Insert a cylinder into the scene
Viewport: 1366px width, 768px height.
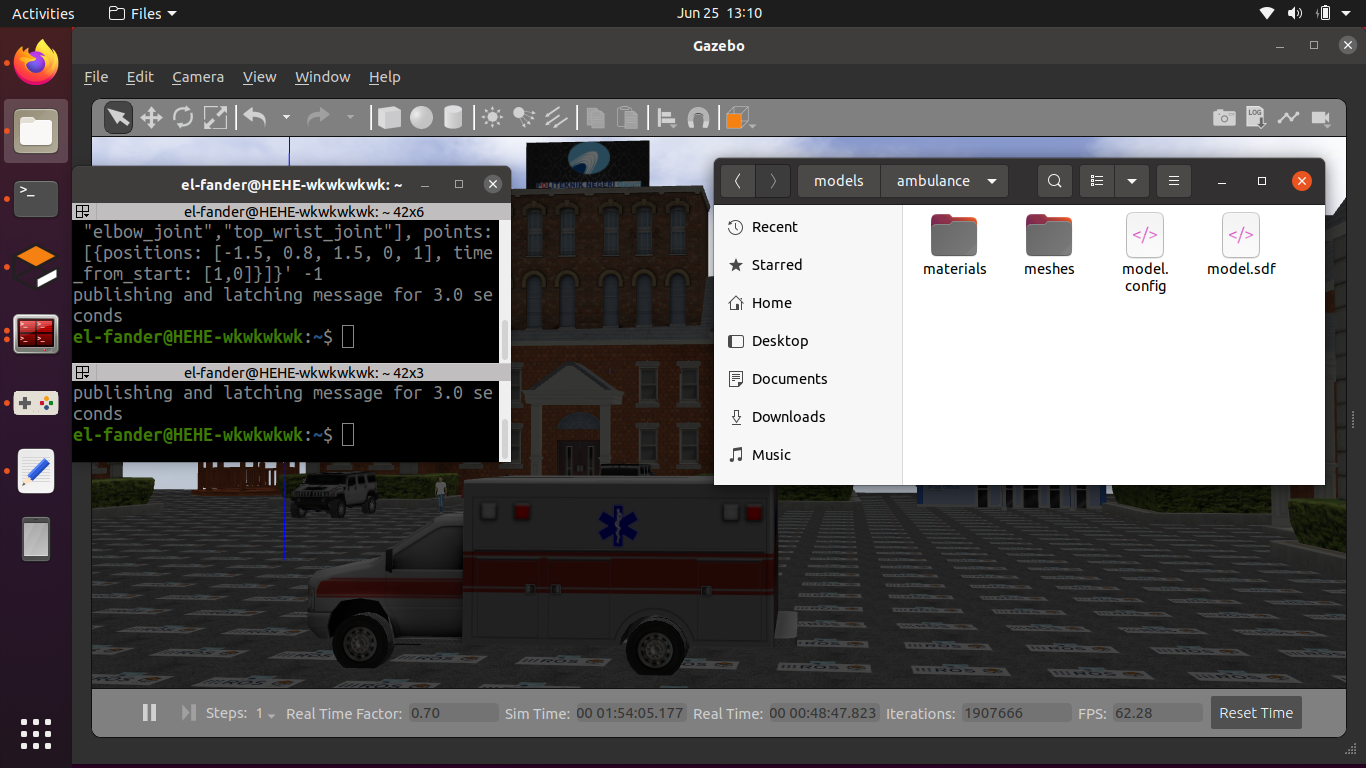point(453,117)
